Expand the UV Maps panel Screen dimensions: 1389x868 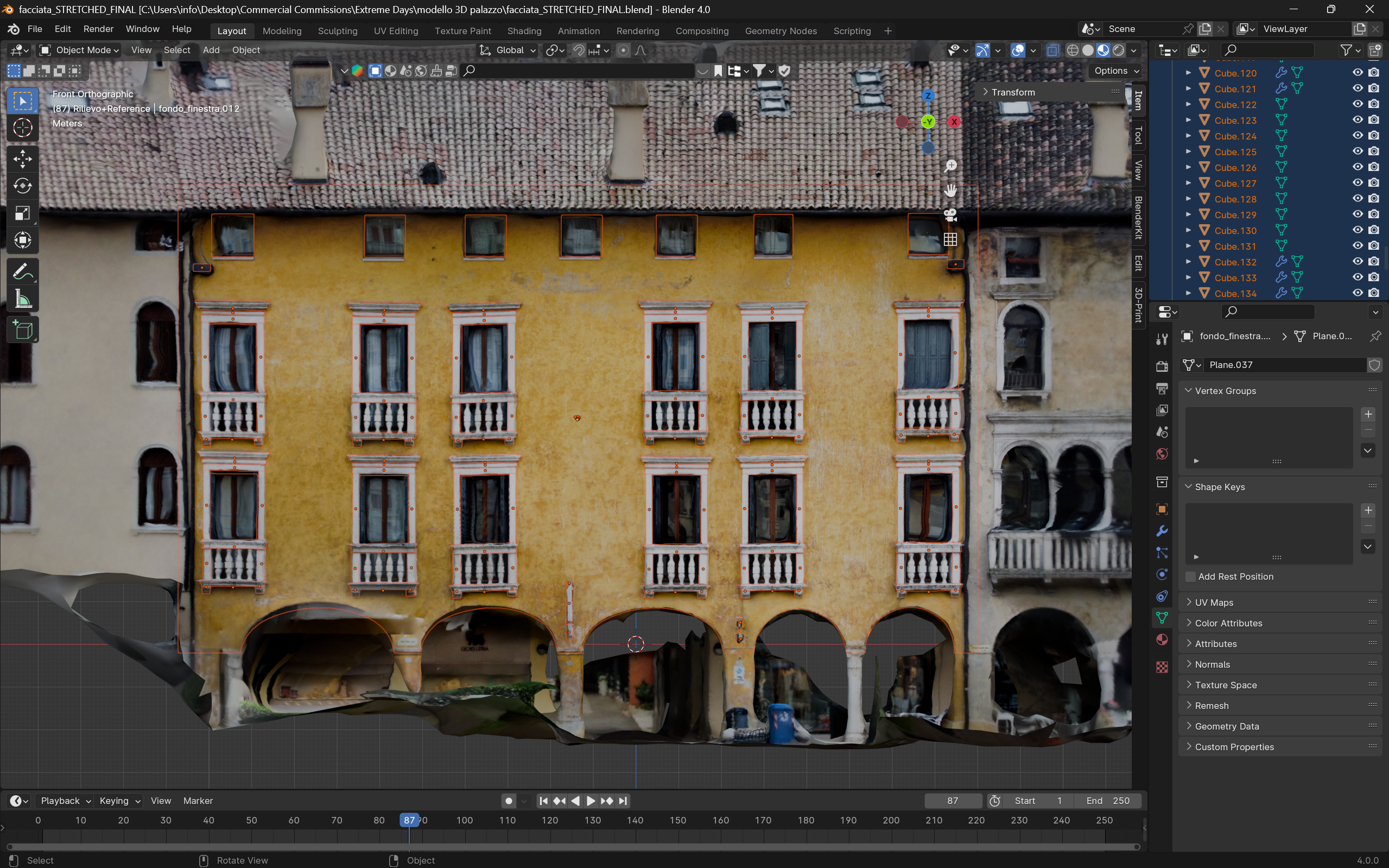pos(1213,602)
